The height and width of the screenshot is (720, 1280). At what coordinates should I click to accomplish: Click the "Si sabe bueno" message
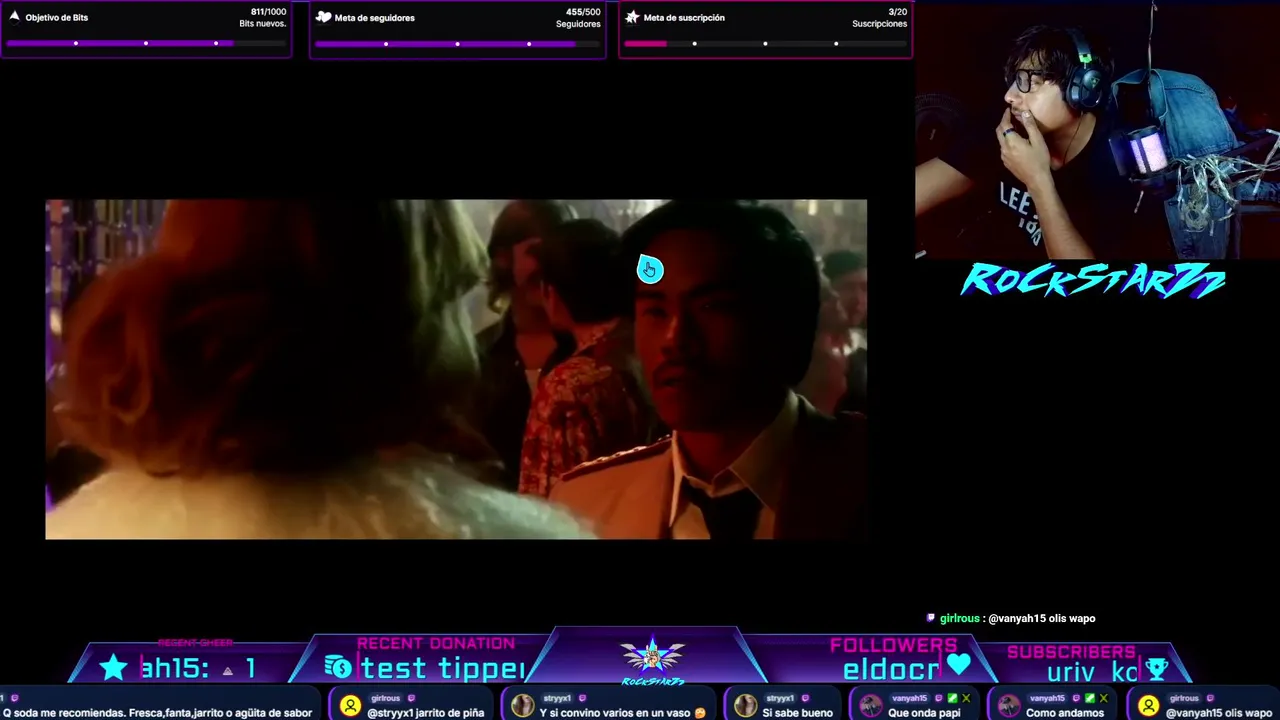tap(797, 713)
